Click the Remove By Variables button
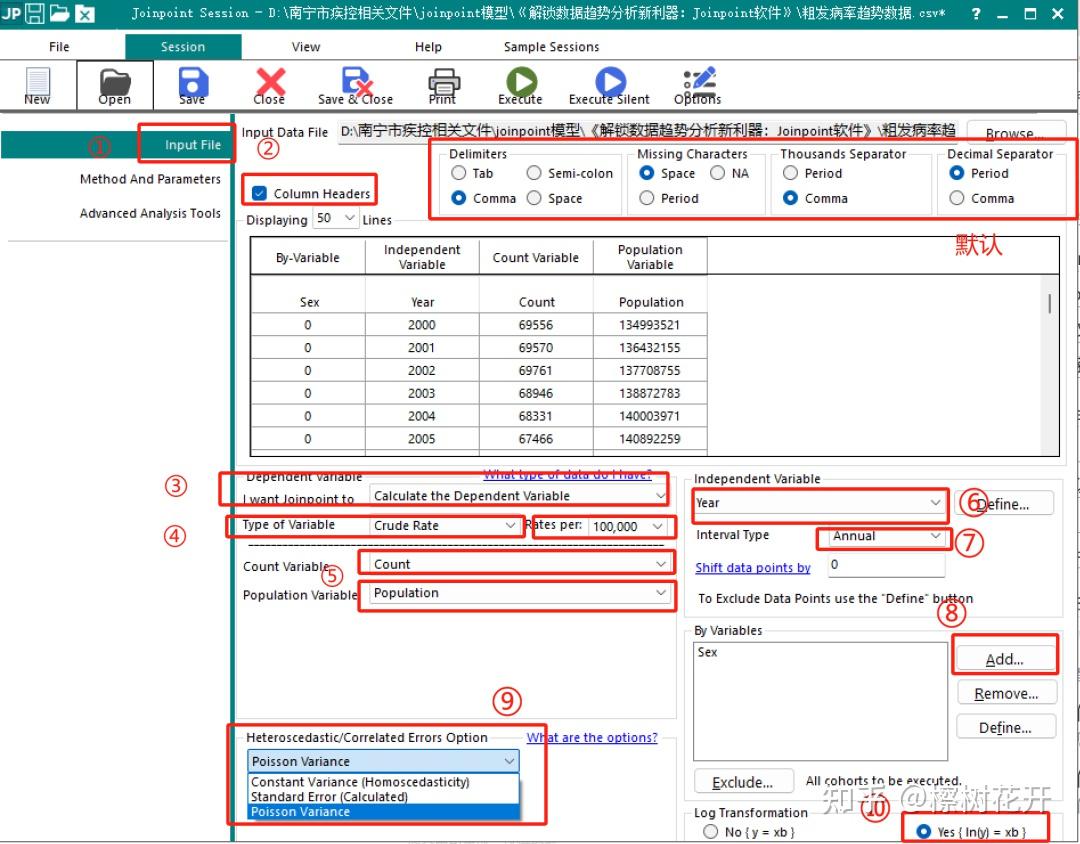The width and height of the screenshot is (1080, 844). click(1006, 693)
